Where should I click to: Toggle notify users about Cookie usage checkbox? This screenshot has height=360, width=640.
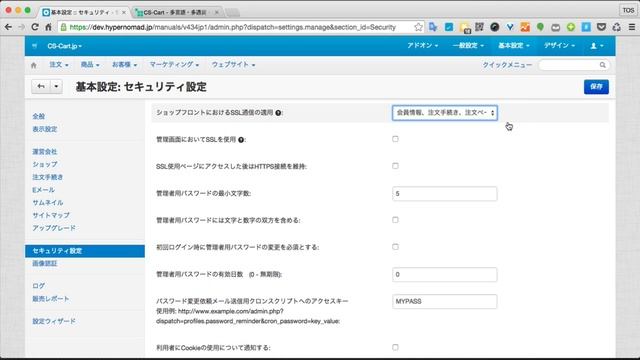pos(395,347)
